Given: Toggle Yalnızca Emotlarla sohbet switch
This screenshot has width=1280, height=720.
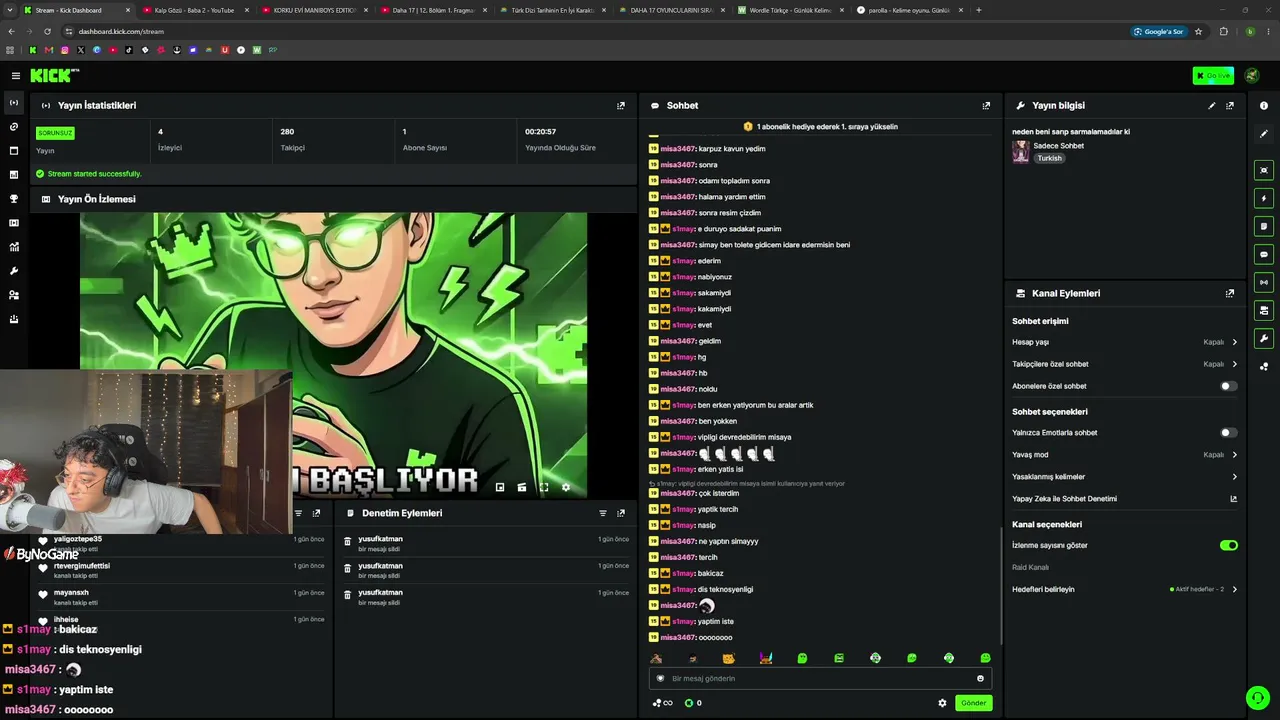Looking at the screenshot, I should pyautogui.click(x=1229, y=433).
